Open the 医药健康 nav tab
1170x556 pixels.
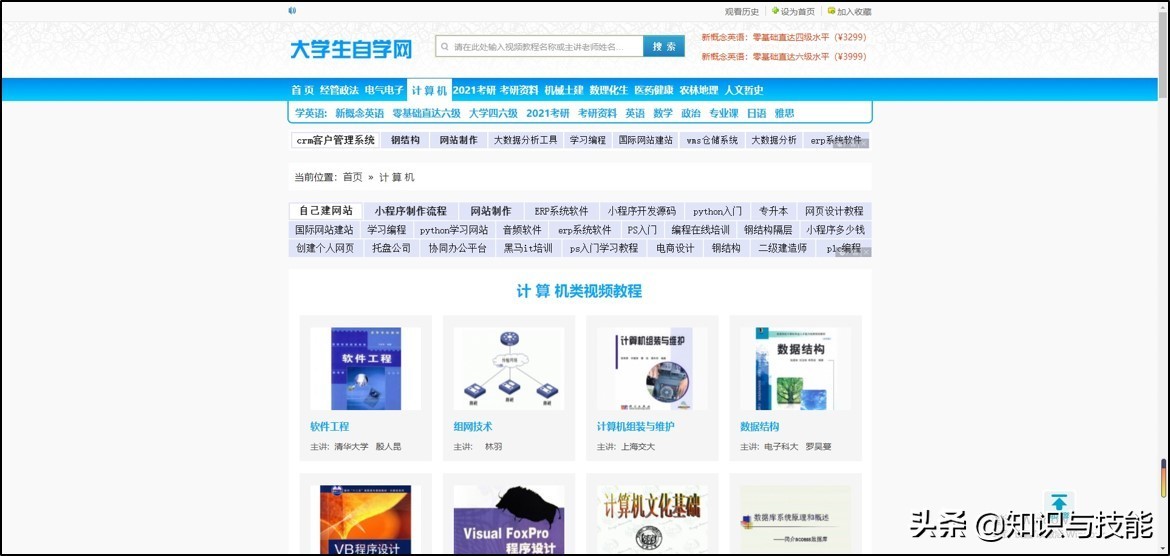(x=654, y=90)
